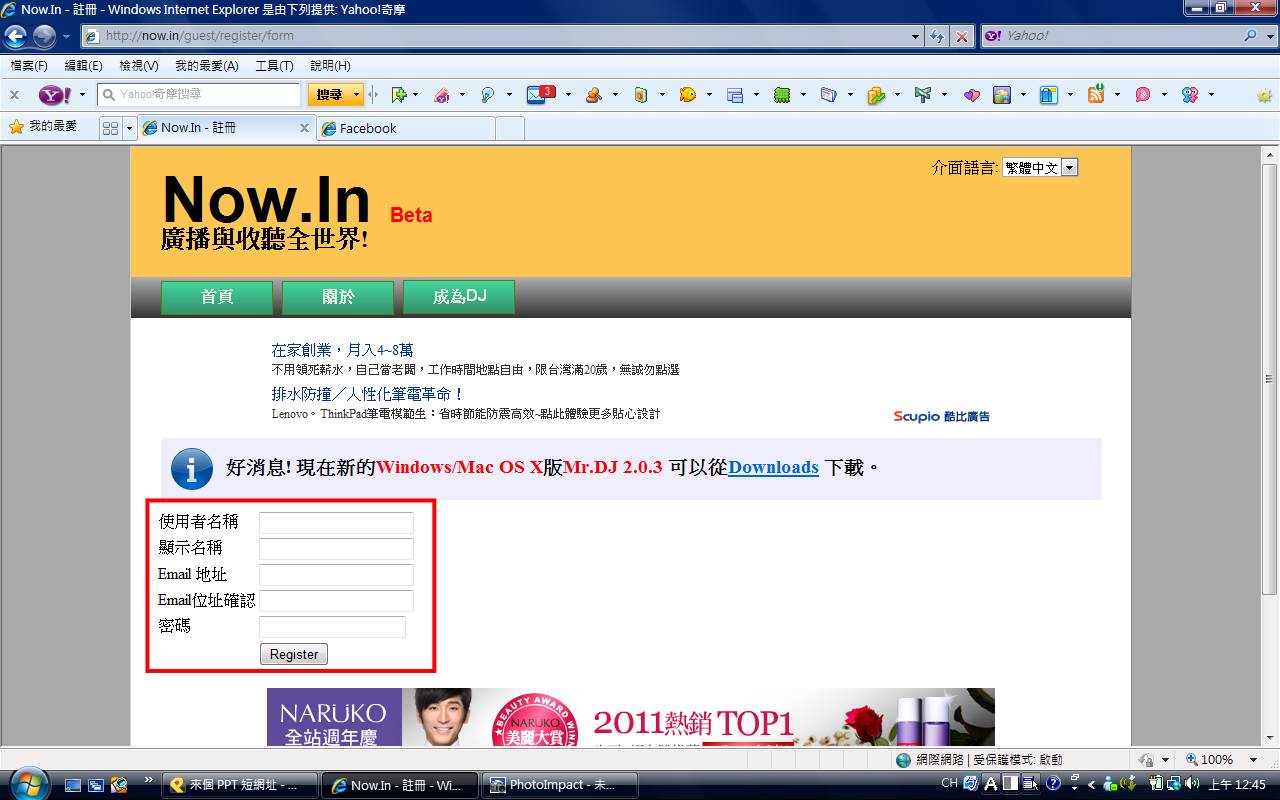Screen dimensions: 1280x800
Task: Open the 編輯(E) menu
Action: (x=83, y=66)
